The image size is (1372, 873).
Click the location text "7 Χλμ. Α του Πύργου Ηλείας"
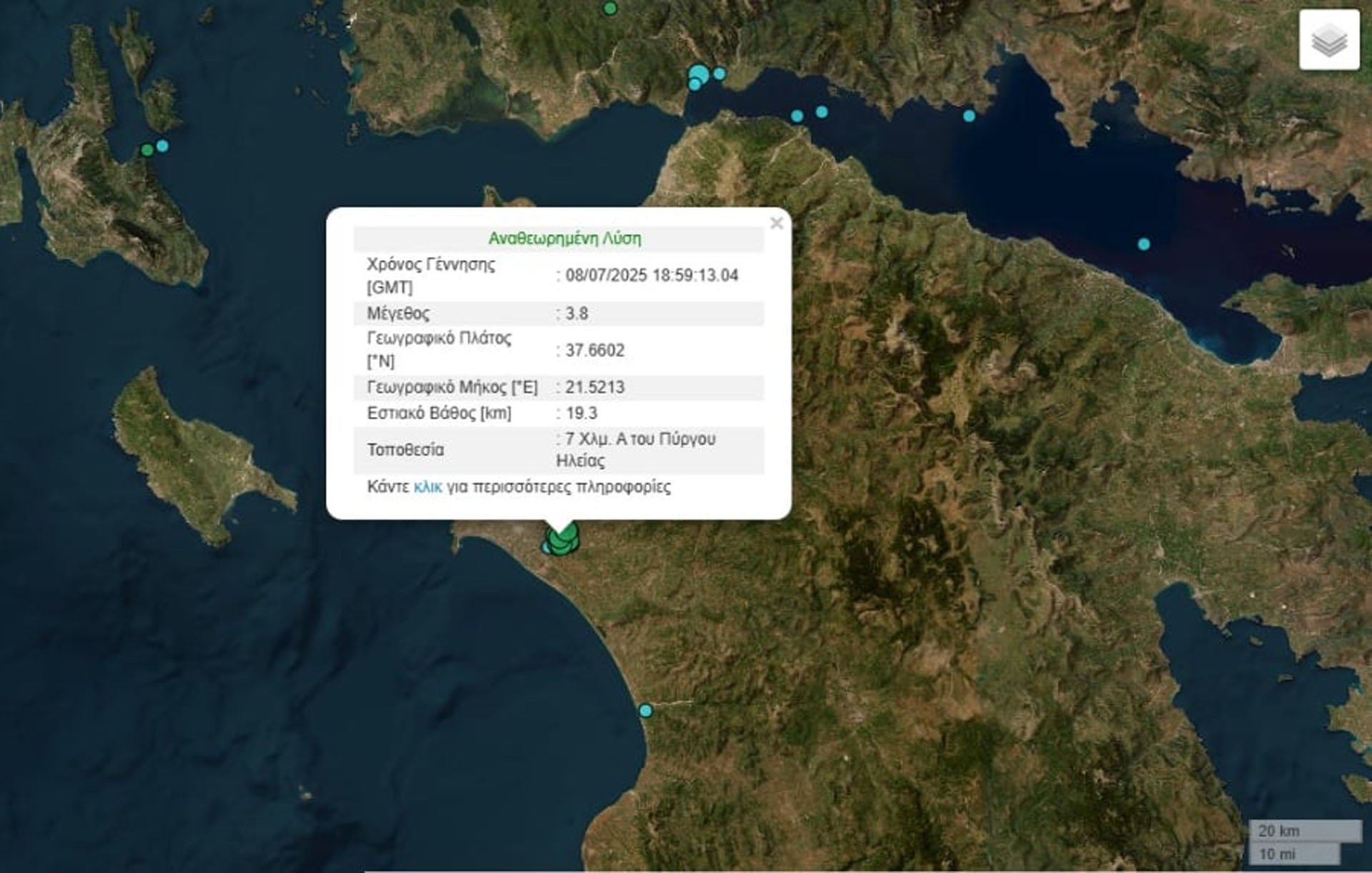636,450
